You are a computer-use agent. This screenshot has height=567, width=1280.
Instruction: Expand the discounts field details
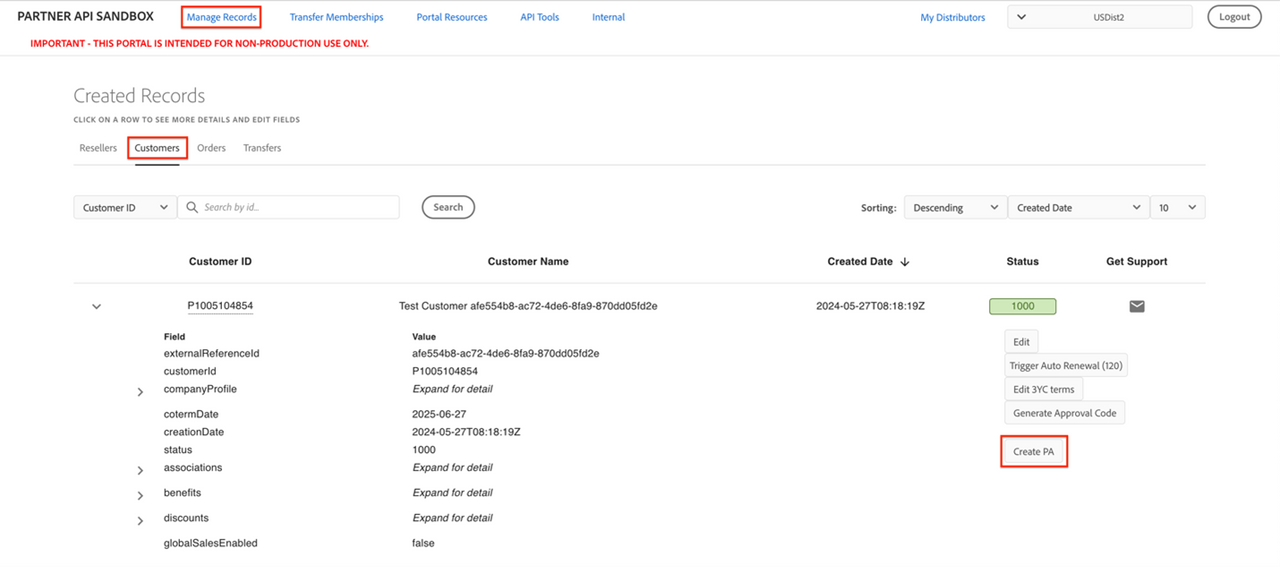pyautogui.click(x=141, y=520)
